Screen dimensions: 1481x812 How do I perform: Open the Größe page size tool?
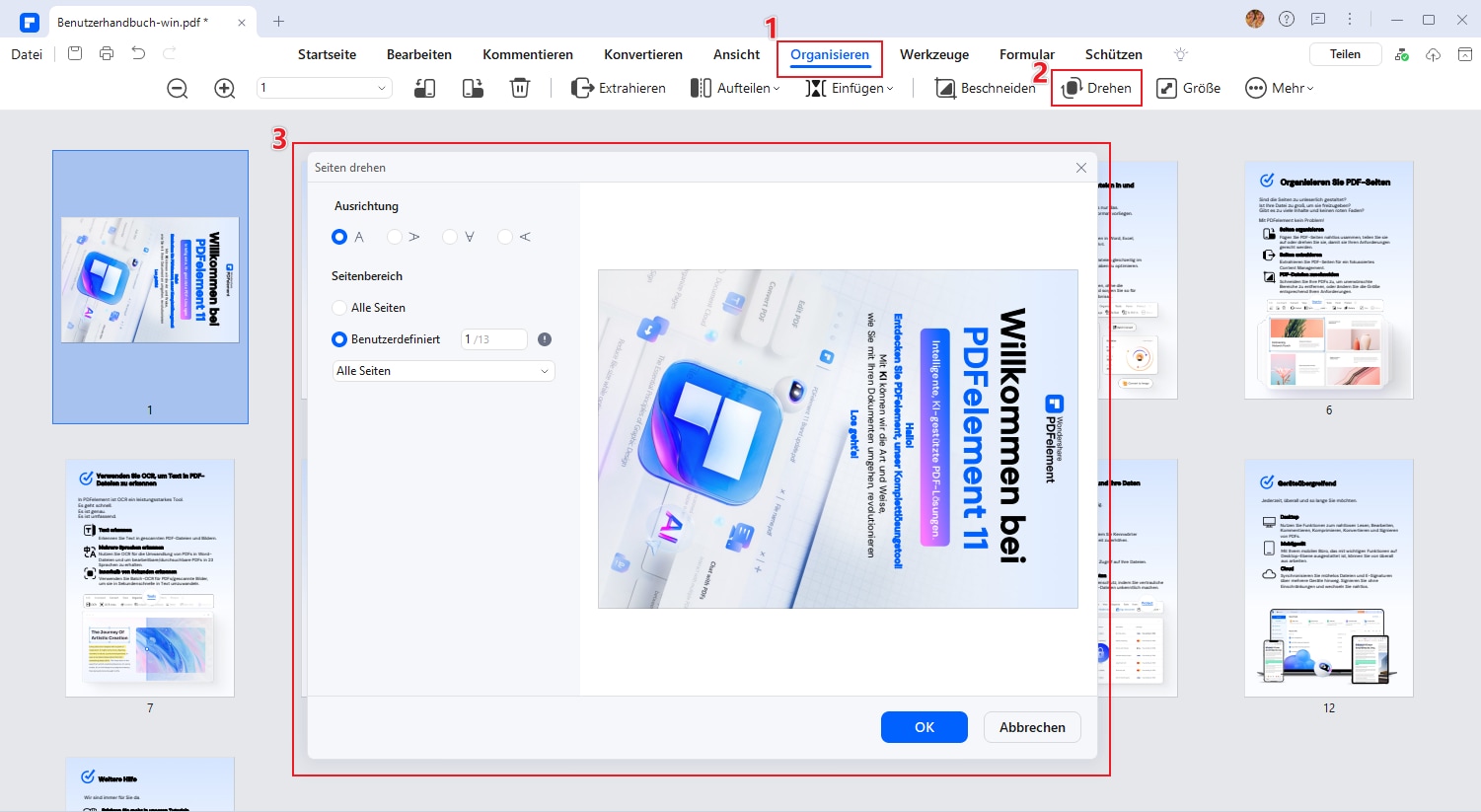[x=1189, y=89]
